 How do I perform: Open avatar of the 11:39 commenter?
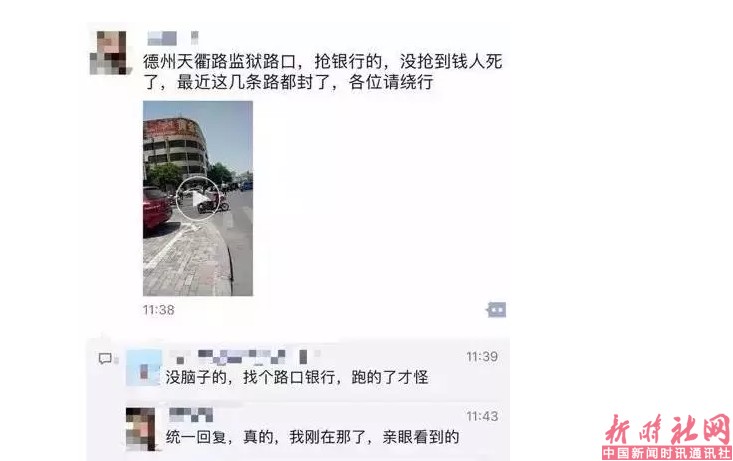pyautogui.click(x=144, y=367)
